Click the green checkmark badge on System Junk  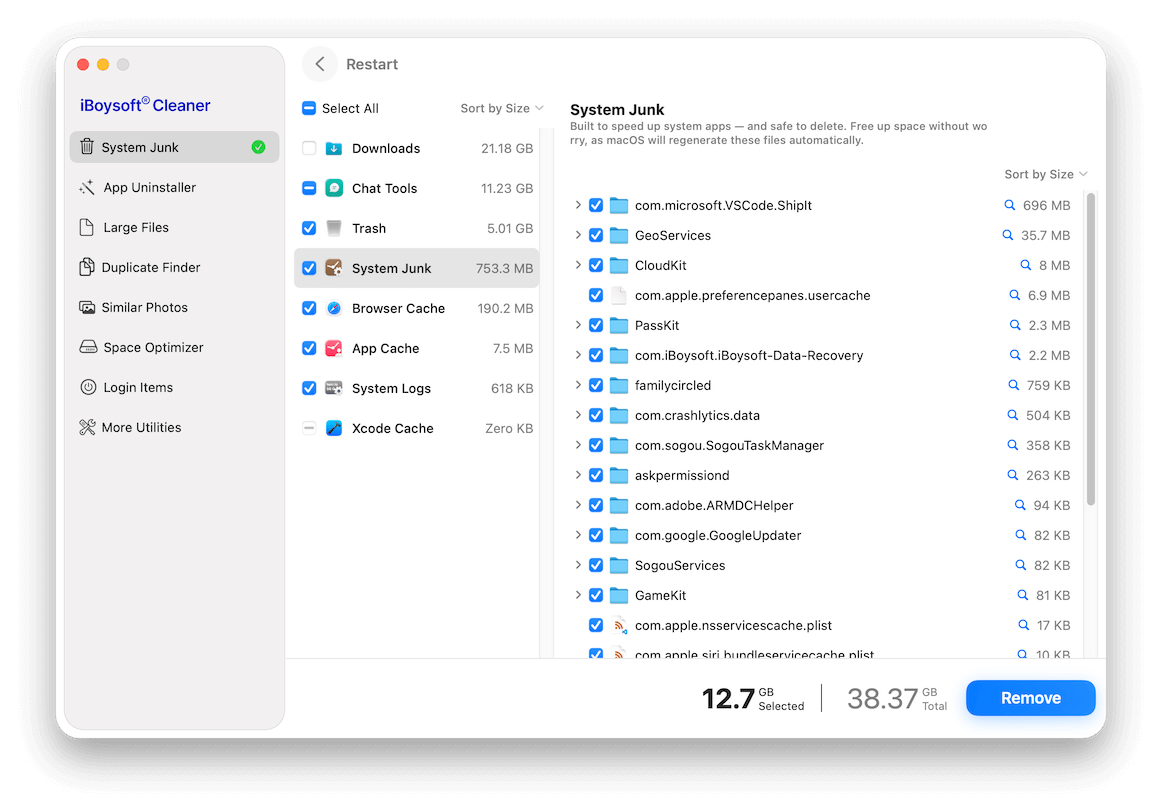259,146
